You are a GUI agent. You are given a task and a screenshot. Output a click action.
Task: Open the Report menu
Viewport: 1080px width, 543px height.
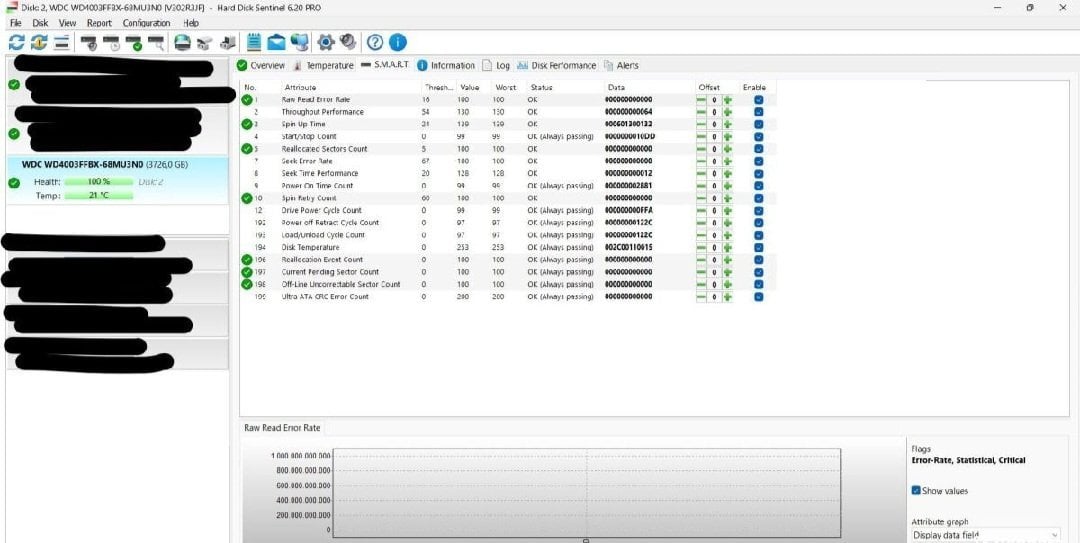[99, 23]
